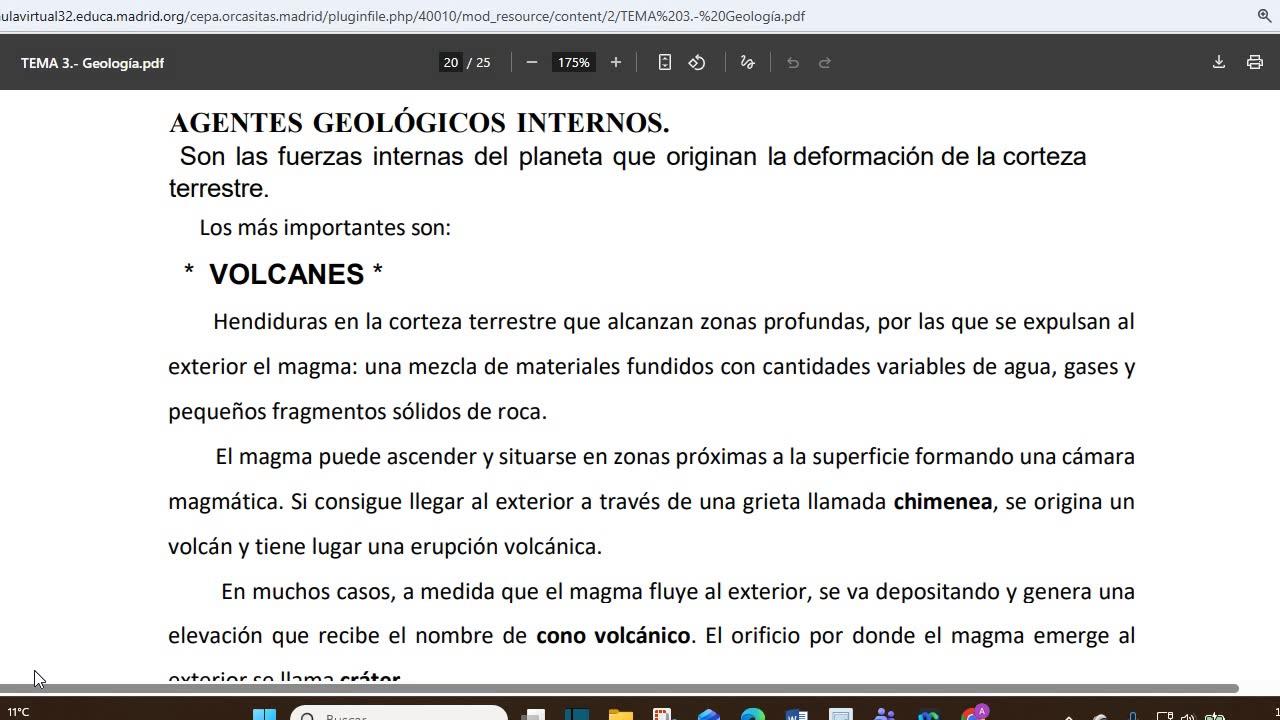Open Microsoft Word from the taskbar
This screenshot has height=720, width=1280.
pos(796,715)
